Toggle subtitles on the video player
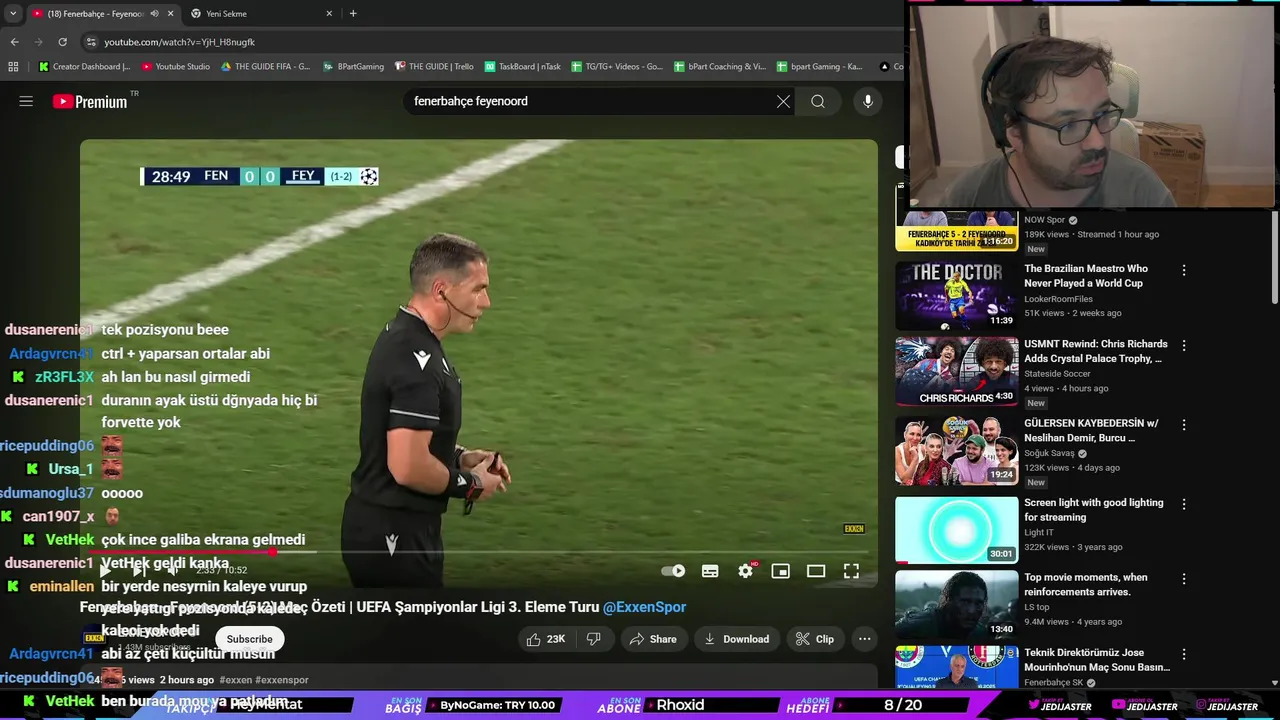Viewport: 1280px width, 720px height. pyautogui.click(x=710, y=571)
